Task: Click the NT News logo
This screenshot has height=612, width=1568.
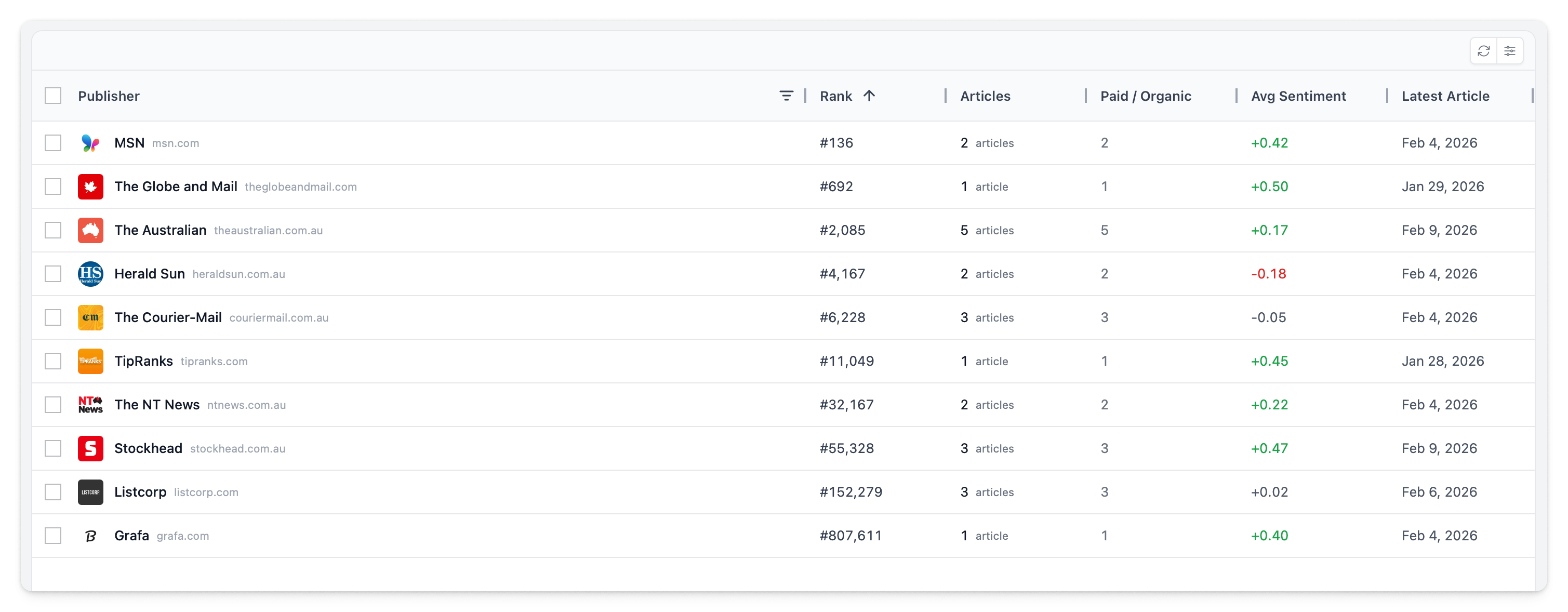Action: [x=90, y=404]
